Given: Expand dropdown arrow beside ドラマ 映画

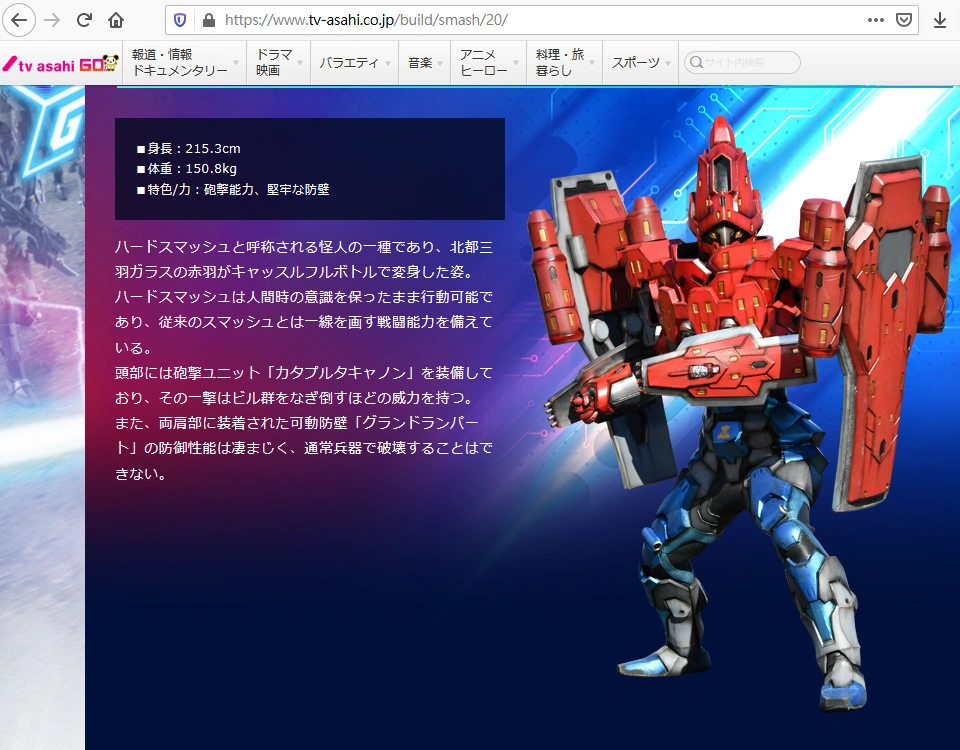Looking at the screenshot, I should coord(300,63).
